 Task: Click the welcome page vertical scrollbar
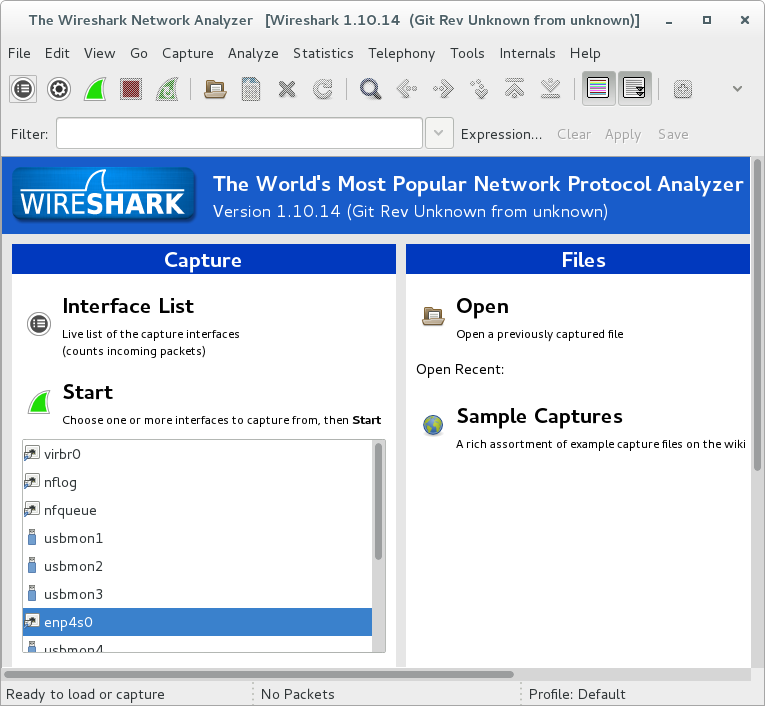pos(757,315)
